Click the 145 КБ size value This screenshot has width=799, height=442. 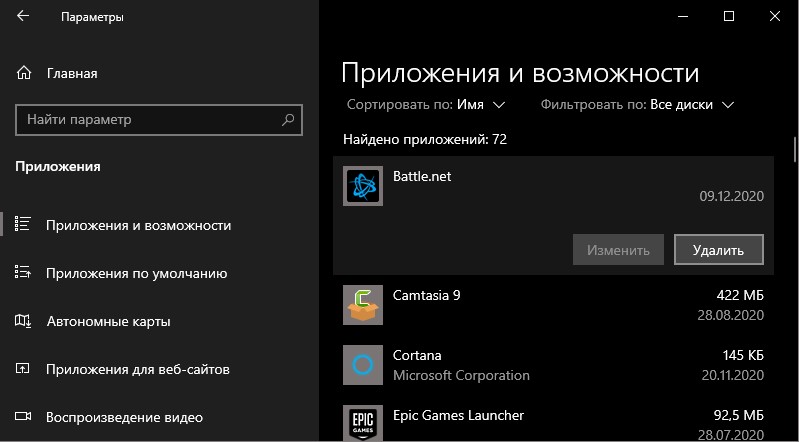pyautogui.click(x=743, y=355)
